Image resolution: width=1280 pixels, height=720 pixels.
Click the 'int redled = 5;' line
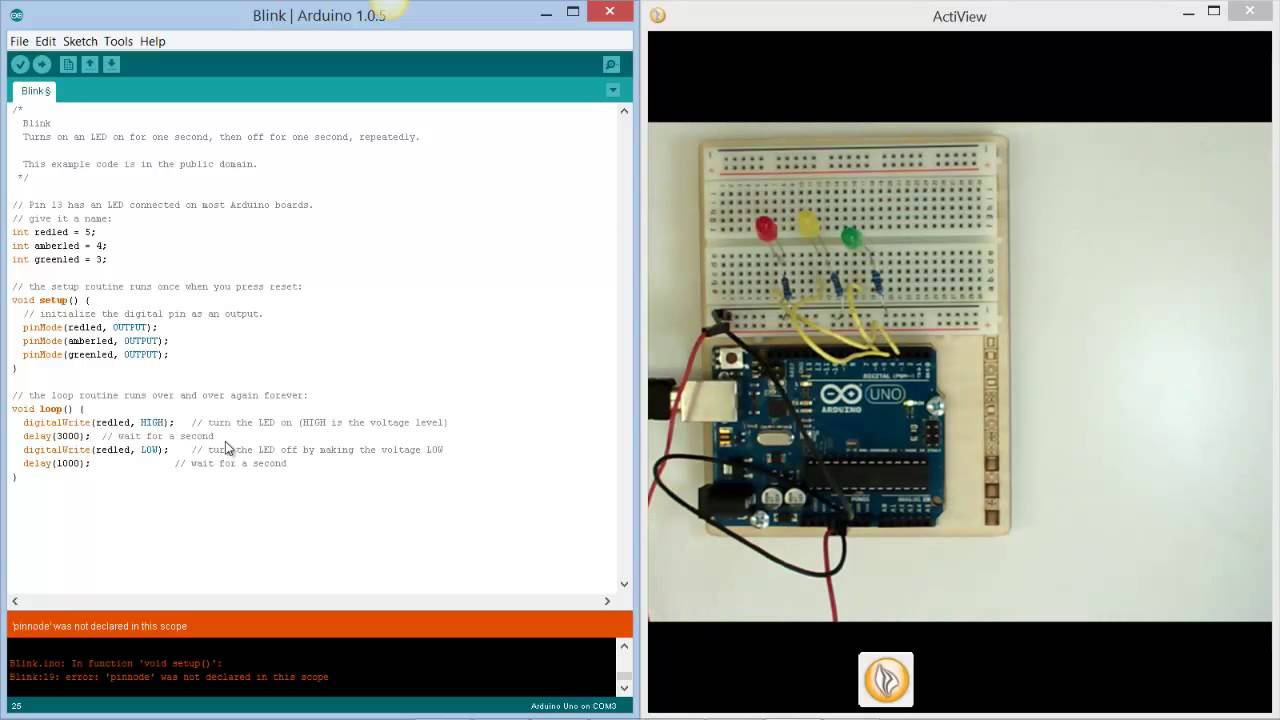coord(54,232)
